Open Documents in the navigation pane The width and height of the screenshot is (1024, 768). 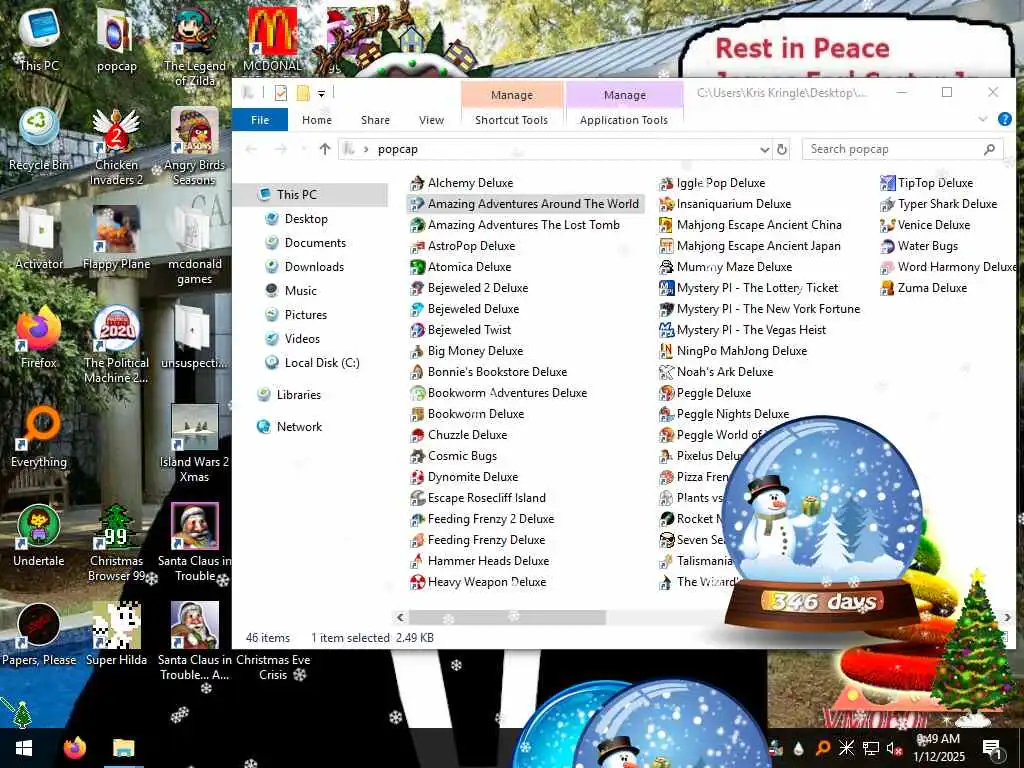(x=315, y=243)
